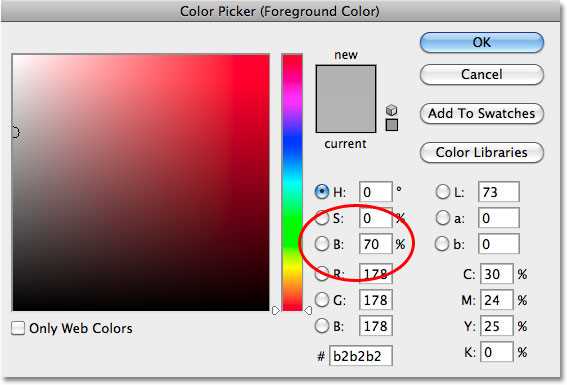
Task: Click the circular color field marker
Action: click(x=15, y=132)
